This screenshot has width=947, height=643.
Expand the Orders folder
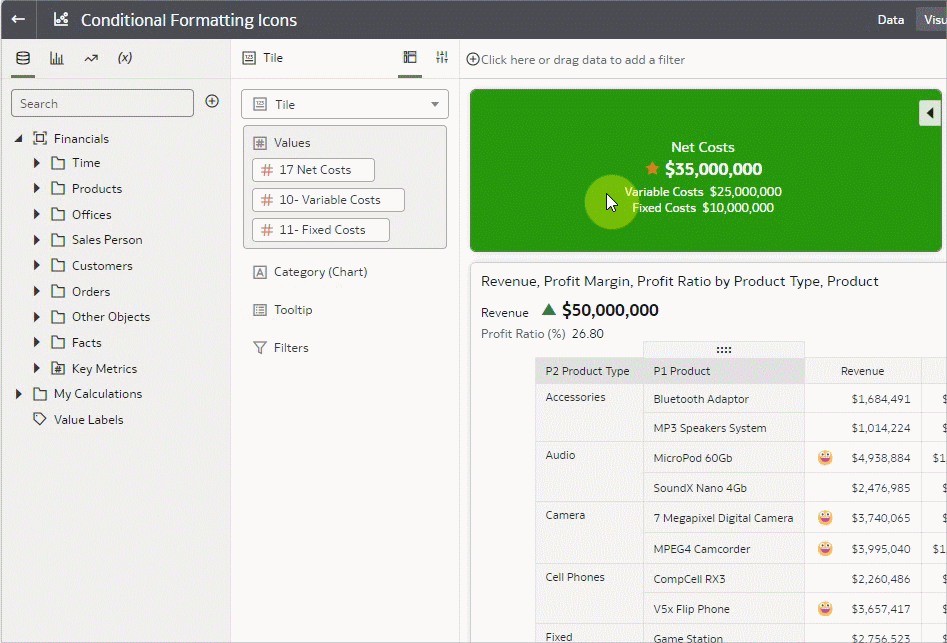coord(36,291)
